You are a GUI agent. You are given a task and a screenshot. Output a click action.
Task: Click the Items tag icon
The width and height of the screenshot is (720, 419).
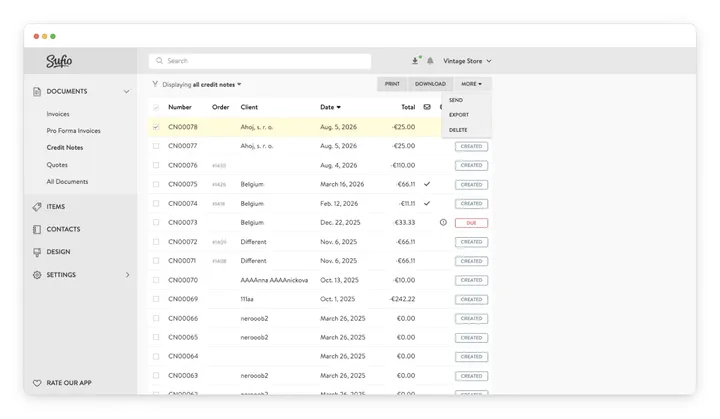[37, 207]
